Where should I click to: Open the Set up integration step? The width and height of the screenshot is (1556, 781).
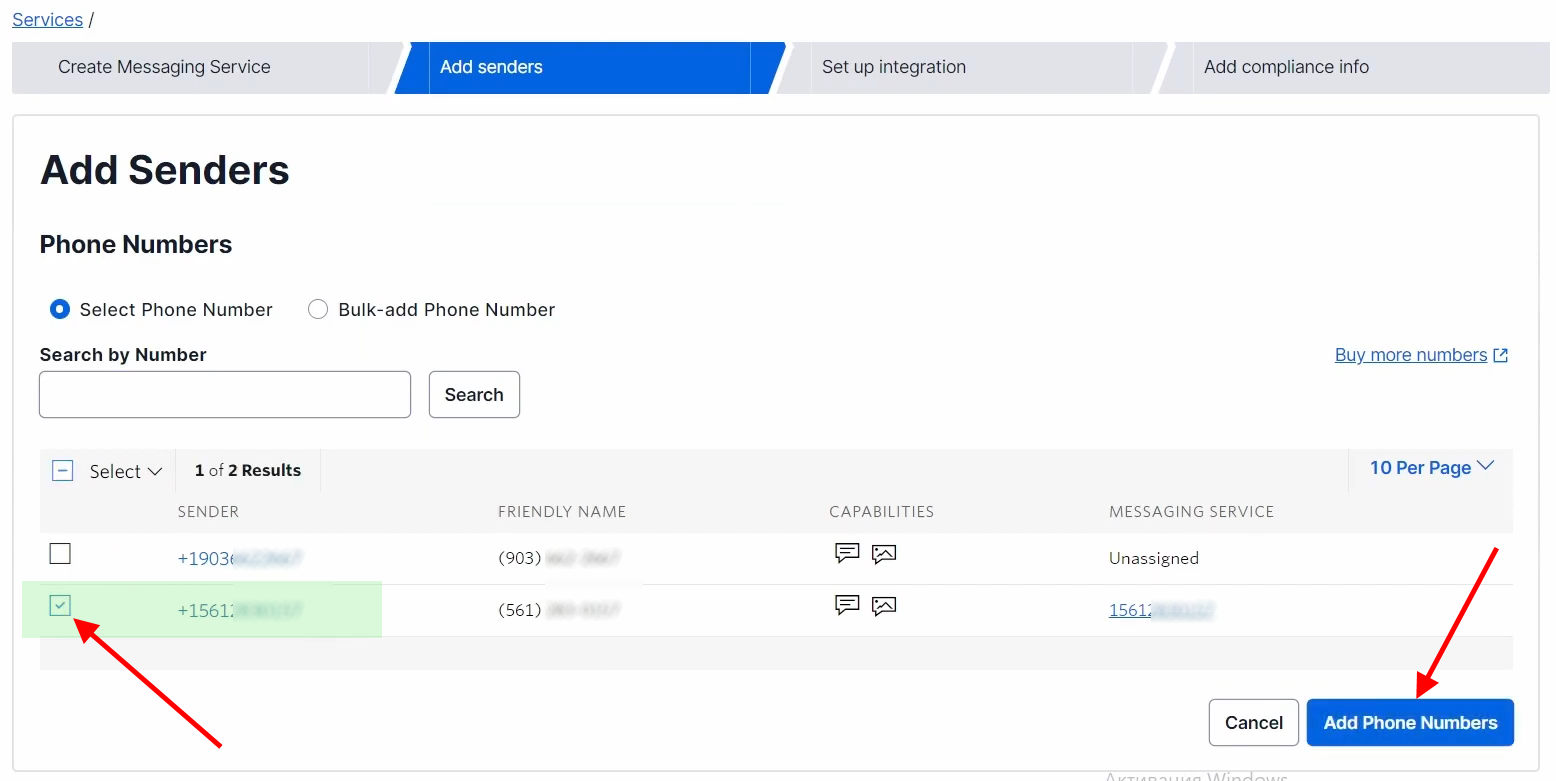[893, 67]
